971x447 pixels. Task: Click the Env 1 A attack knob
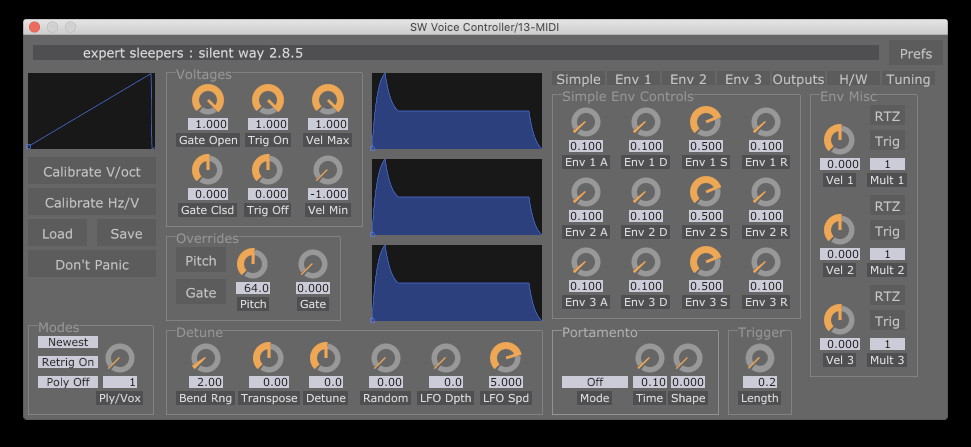coord(586,122)
